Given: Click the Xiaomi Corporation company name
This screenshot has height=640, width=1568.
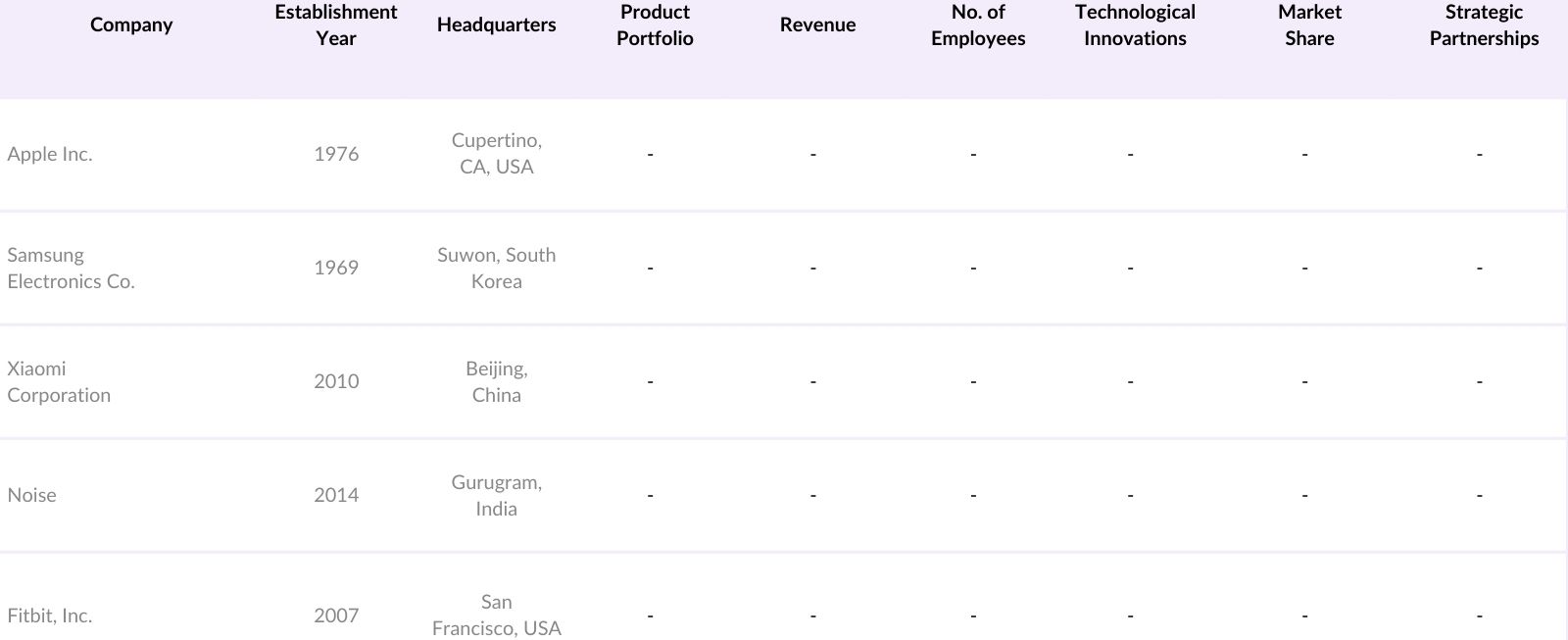Looking at the screenshot, I should pyautogui.click(x=59, y=381).
